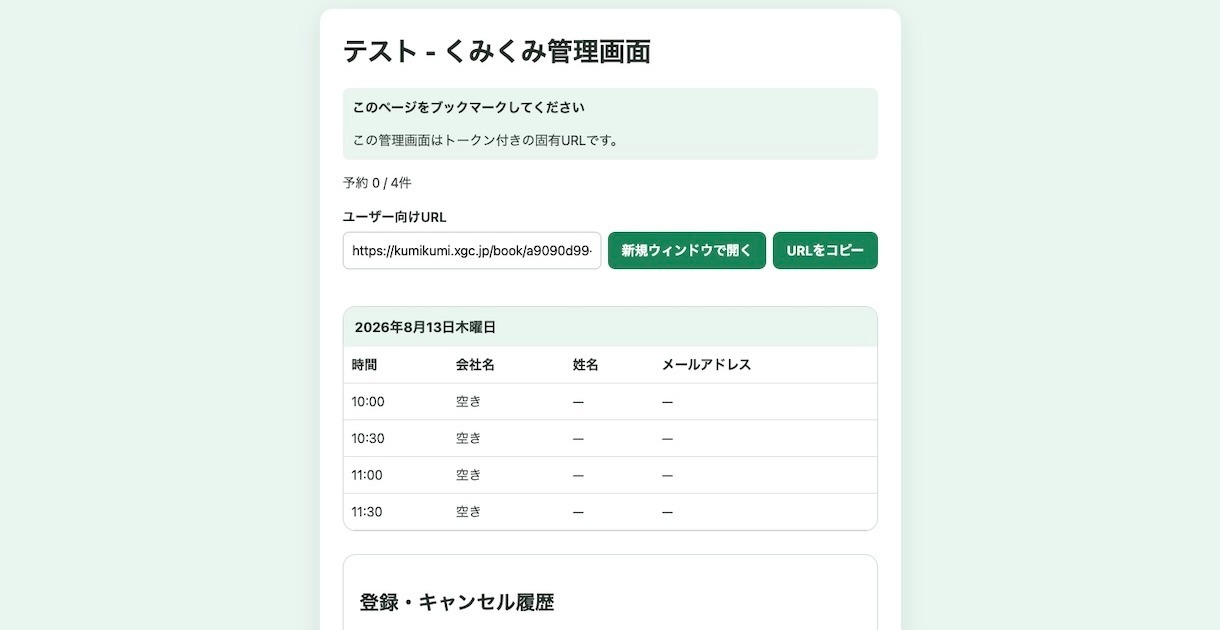Click the 会社名 column header

475,365
